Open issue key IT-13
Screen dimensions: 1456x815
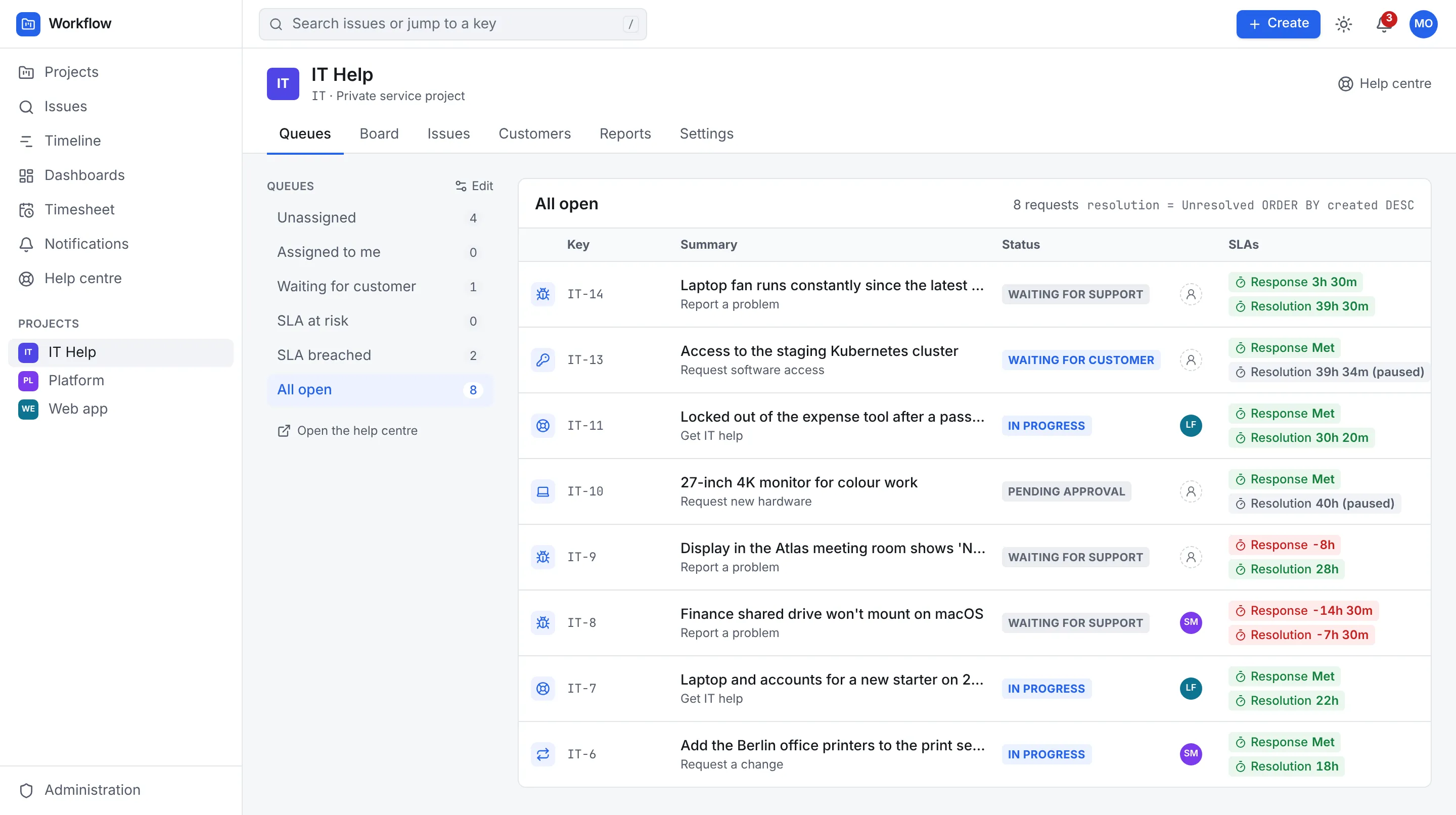pyautogui.click(x=585, y=359)
